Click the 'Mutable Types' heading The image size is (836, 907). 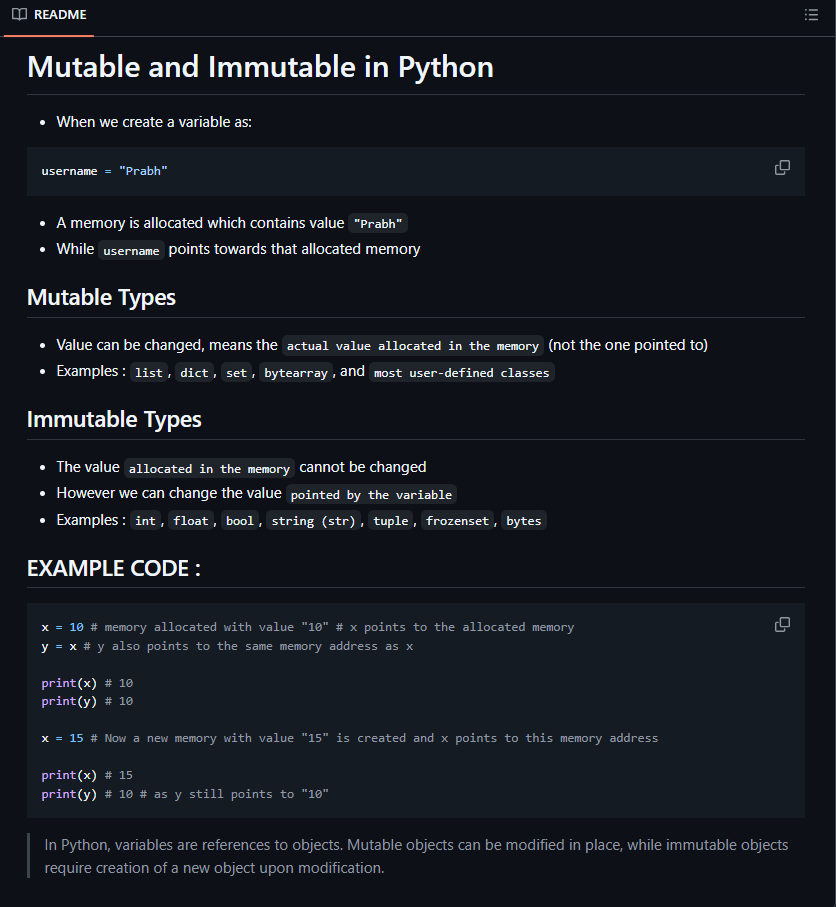tap(101, 297)
